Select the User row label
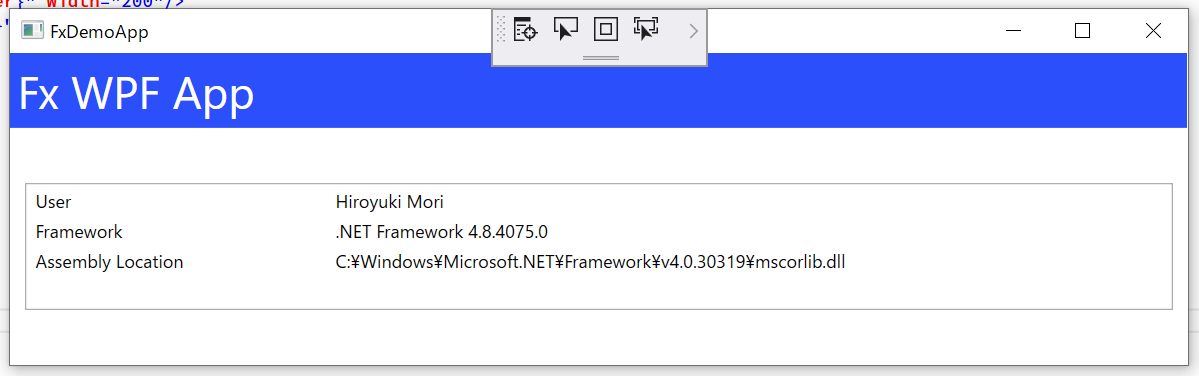The width and height of the screenshot is (1199, 376). pos(54,202)
